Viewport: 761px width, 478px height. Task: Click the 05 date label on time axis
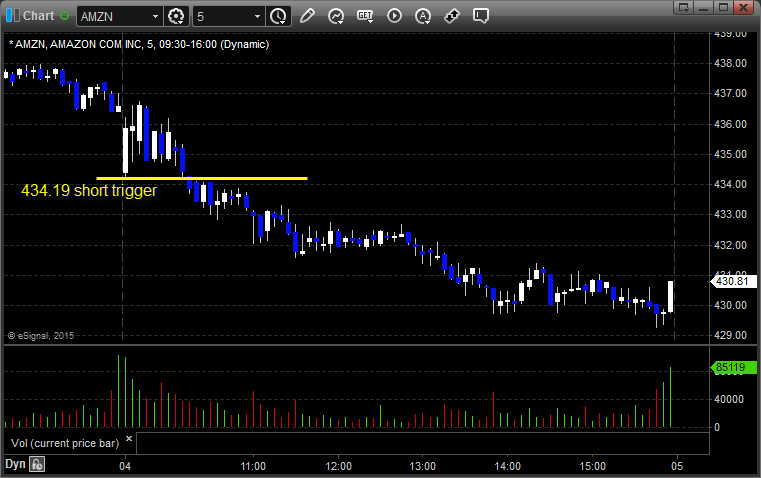coord(677,466)
